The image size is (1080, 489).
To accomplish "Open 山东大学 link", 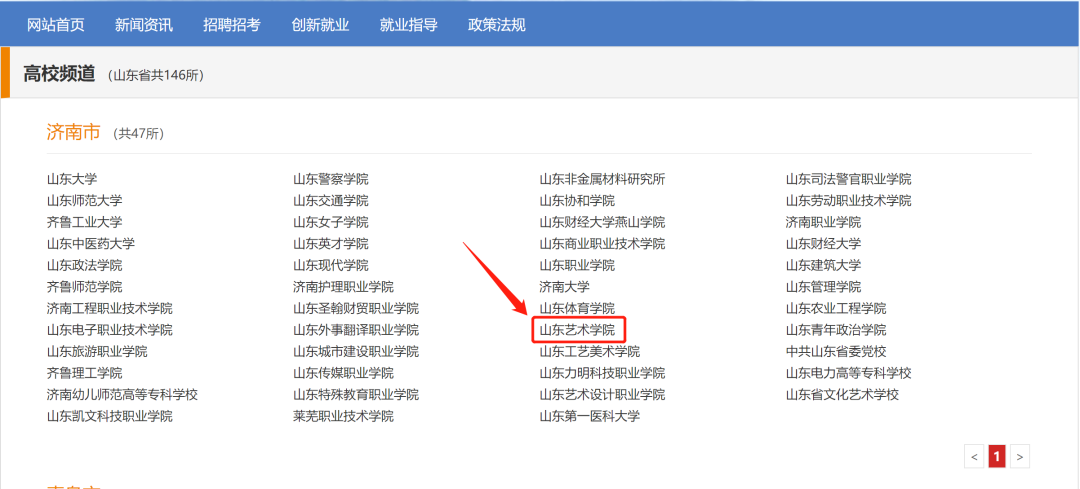I will pos(72,179).
